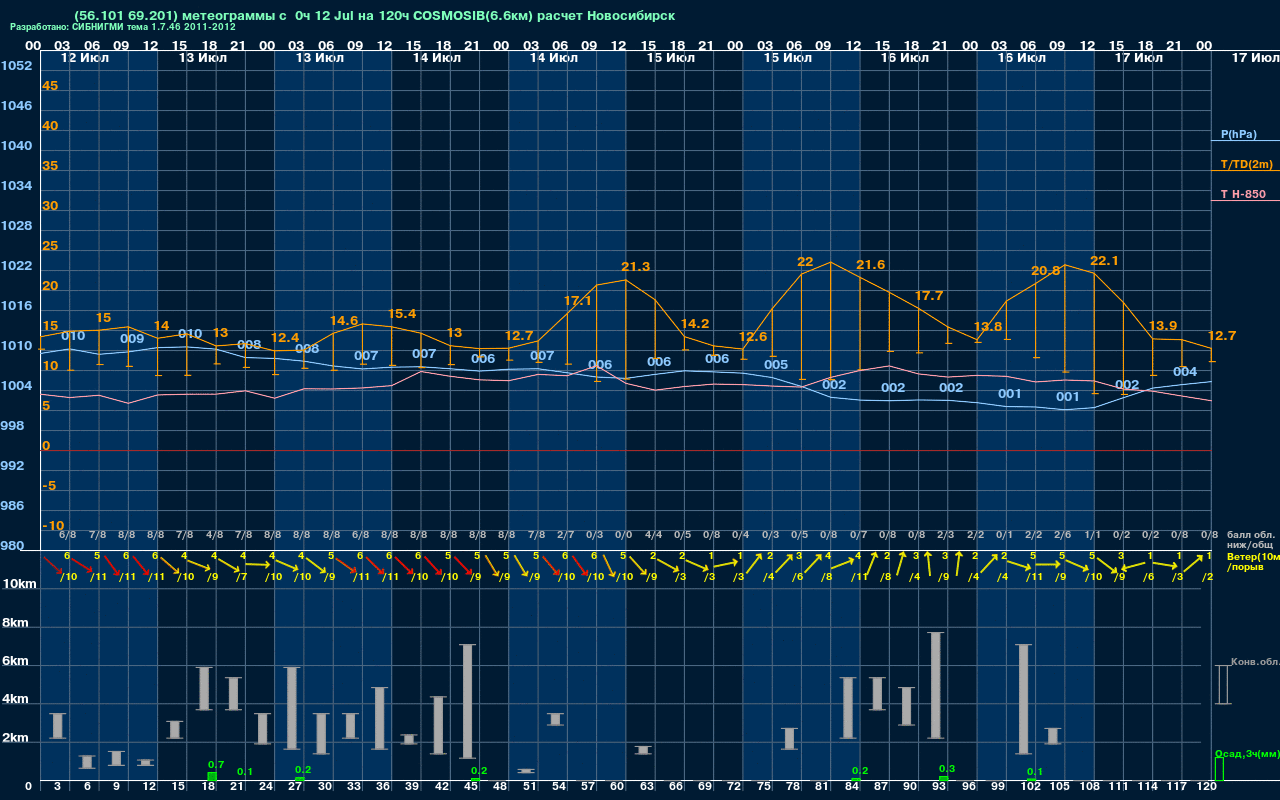
Task: Click the tall cloud bar above hour 93
Action: click(x=936, y=685)
